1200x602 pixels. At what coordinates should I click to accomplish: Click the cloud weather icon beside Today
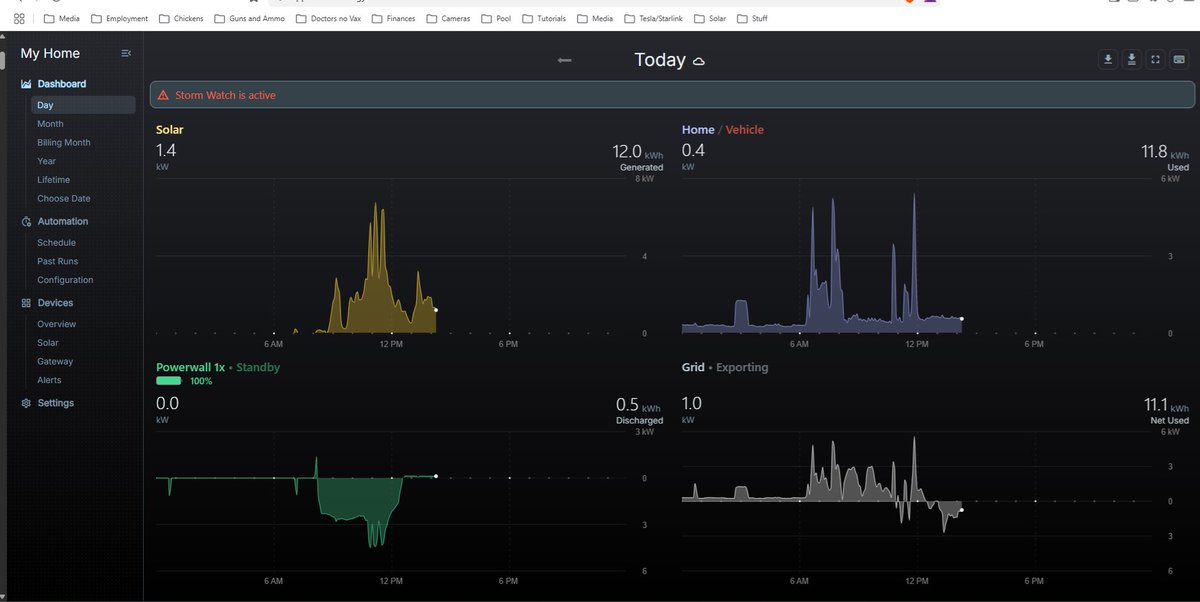699,62
